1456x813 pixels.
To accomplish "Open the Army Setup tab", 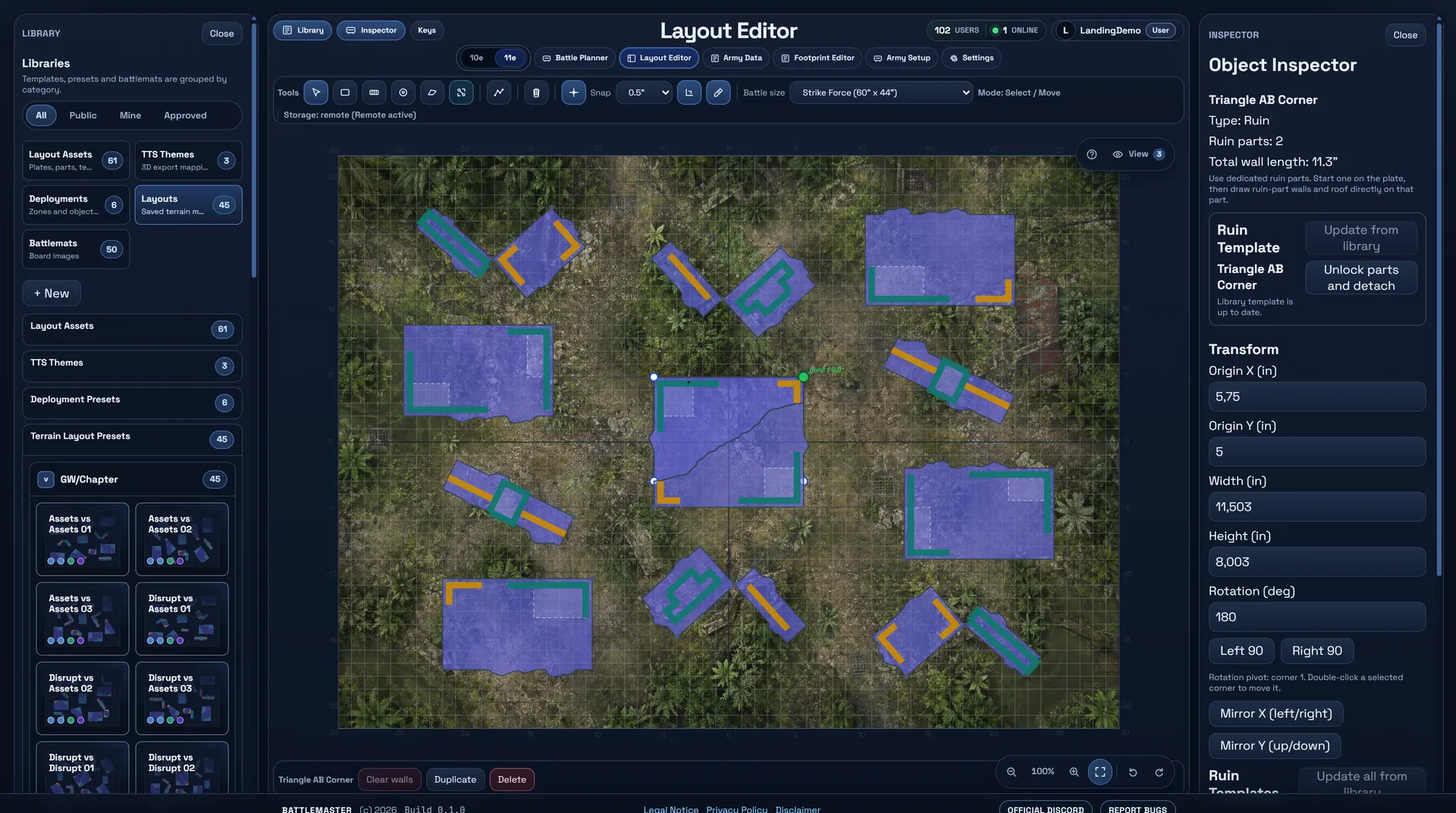I will coord(902,58).
